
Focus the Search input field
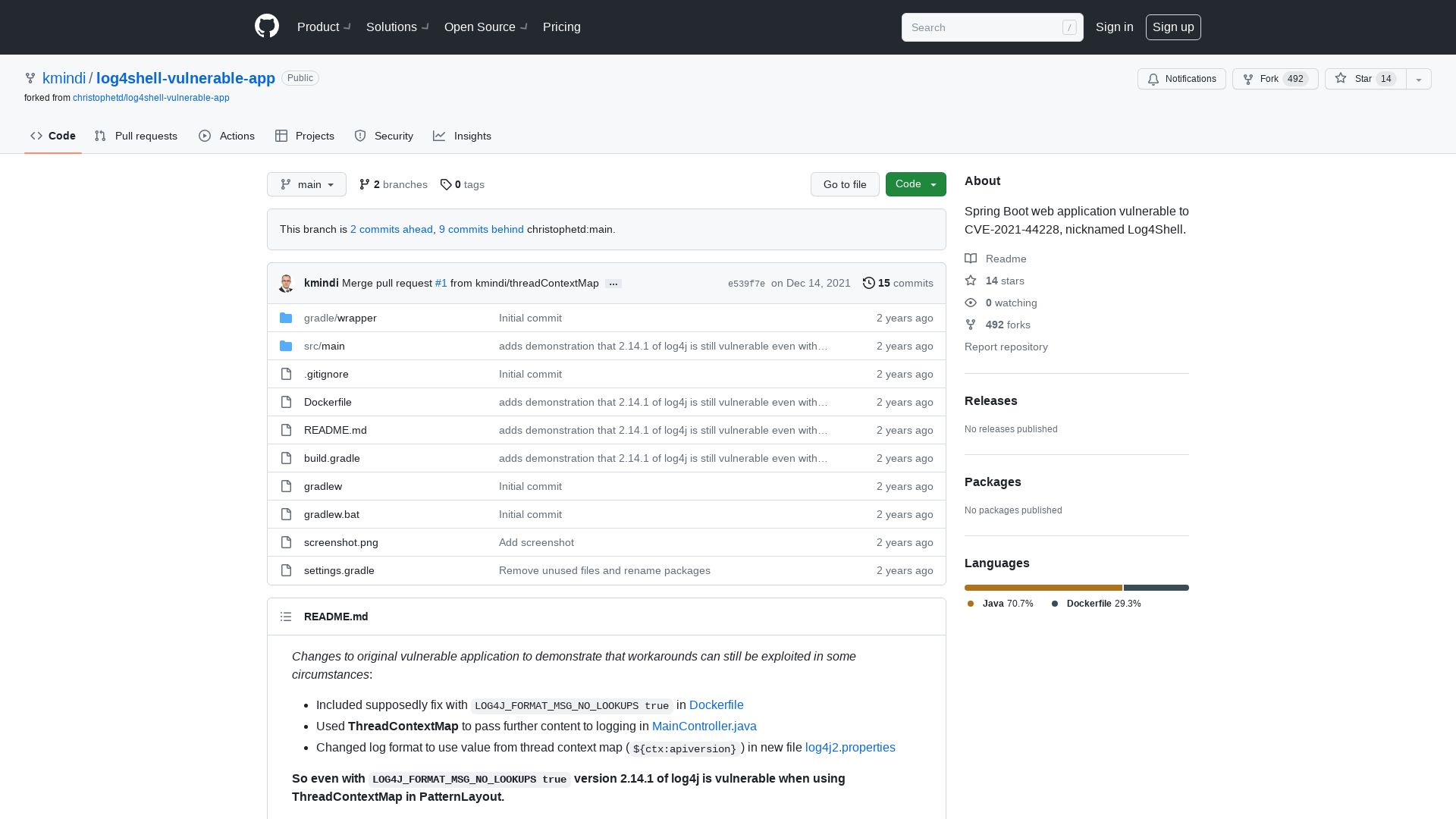coord(993,27)
